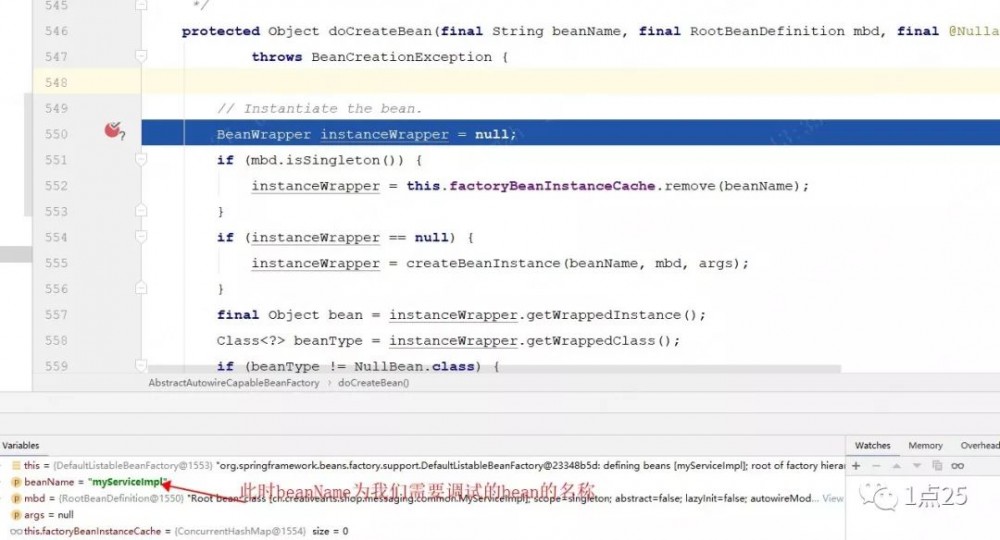The height and width of the screenshot is (540, 1000).
Task: Click the View link on the mbd row
Action: point(832,499)
